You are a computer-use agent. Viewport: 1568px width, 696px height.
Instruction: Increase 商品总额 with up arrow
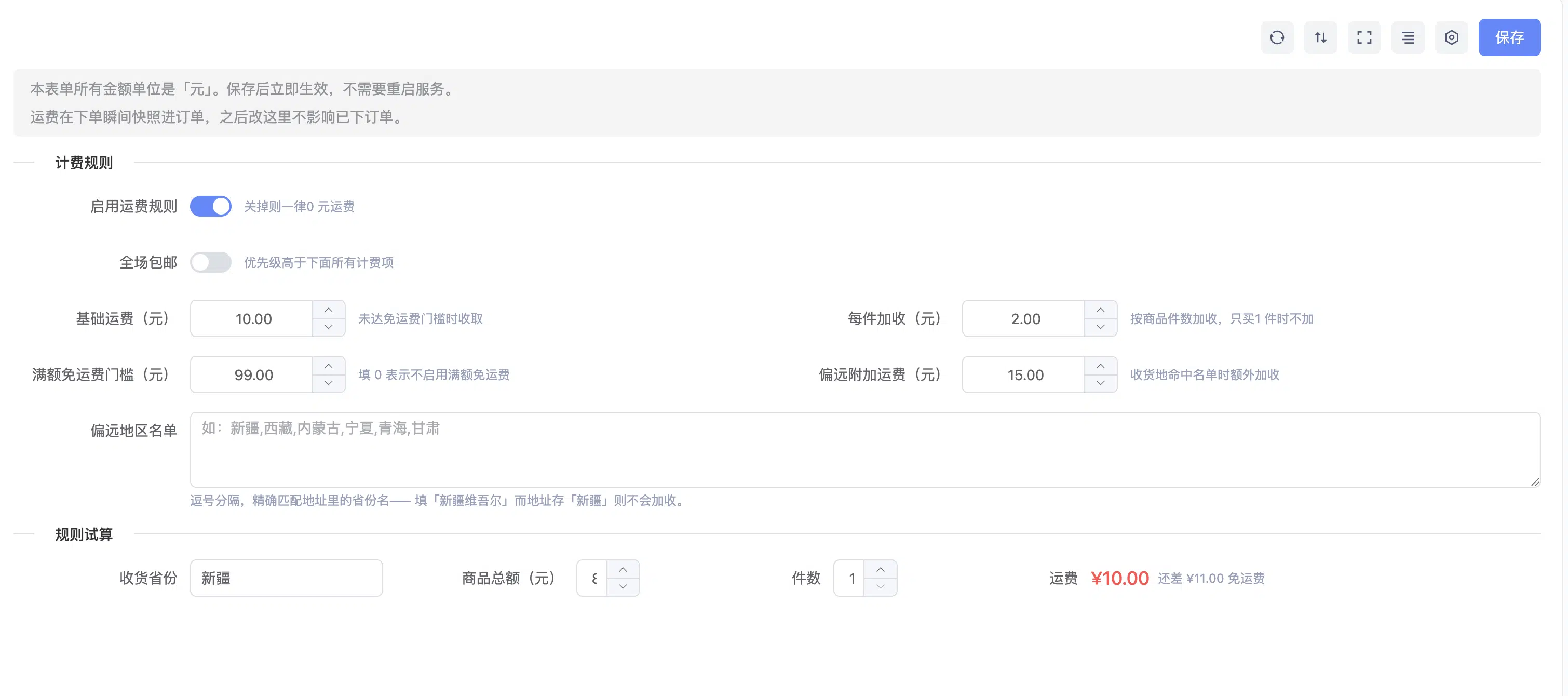[623, 569]
